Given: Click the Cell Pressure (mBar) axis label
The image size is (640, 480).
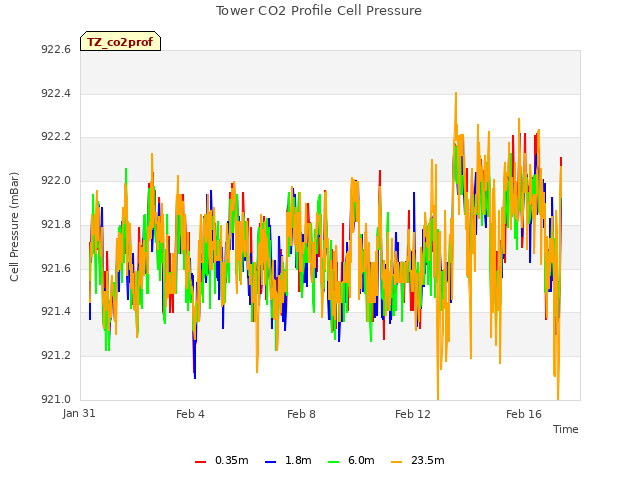Looking at the screenshot, I should coord(15,227).
